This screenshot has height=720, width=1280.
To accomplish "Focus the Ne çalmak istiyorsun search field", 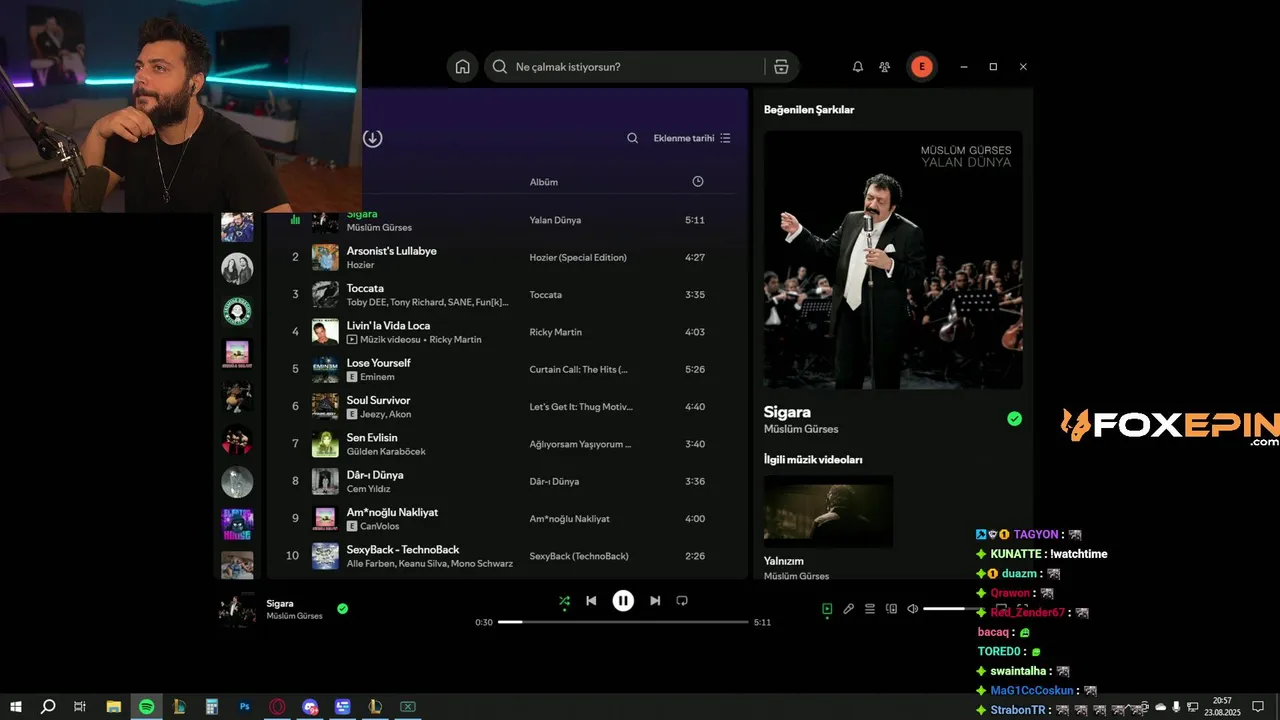I will point(638,67).
